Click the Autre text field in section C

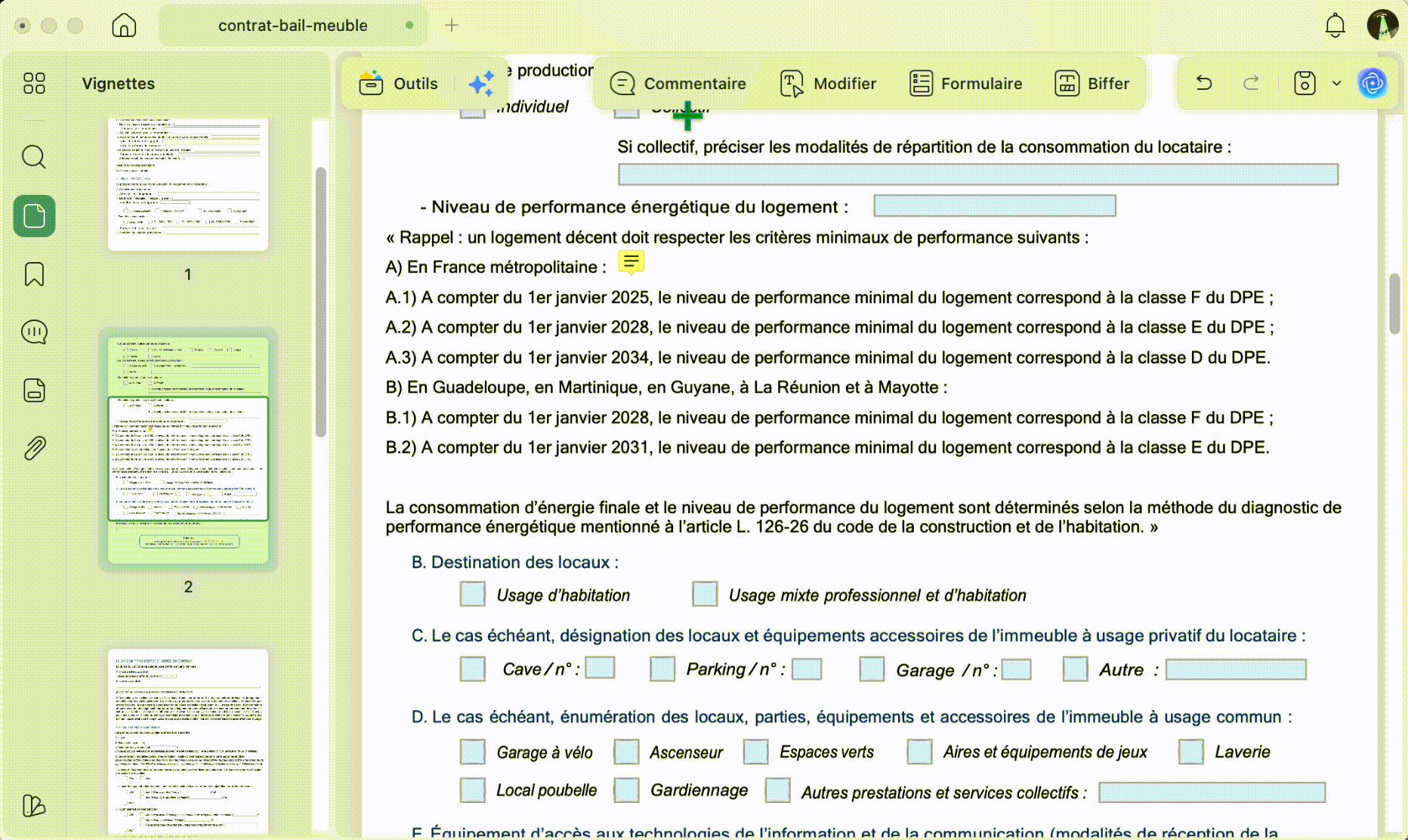tap(1236, 669)
